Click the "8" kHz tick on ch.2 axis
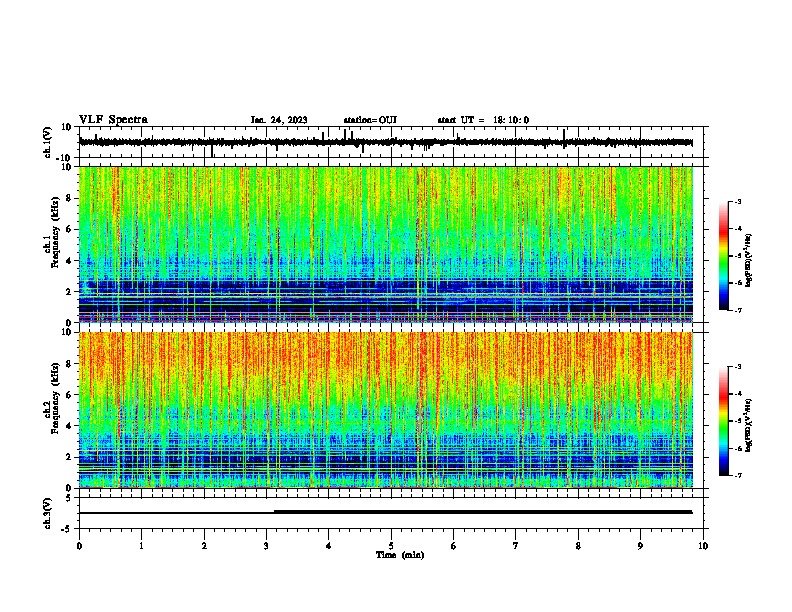Image resolution: width=792 pixels, height=612 pixels. click(69, 364)
